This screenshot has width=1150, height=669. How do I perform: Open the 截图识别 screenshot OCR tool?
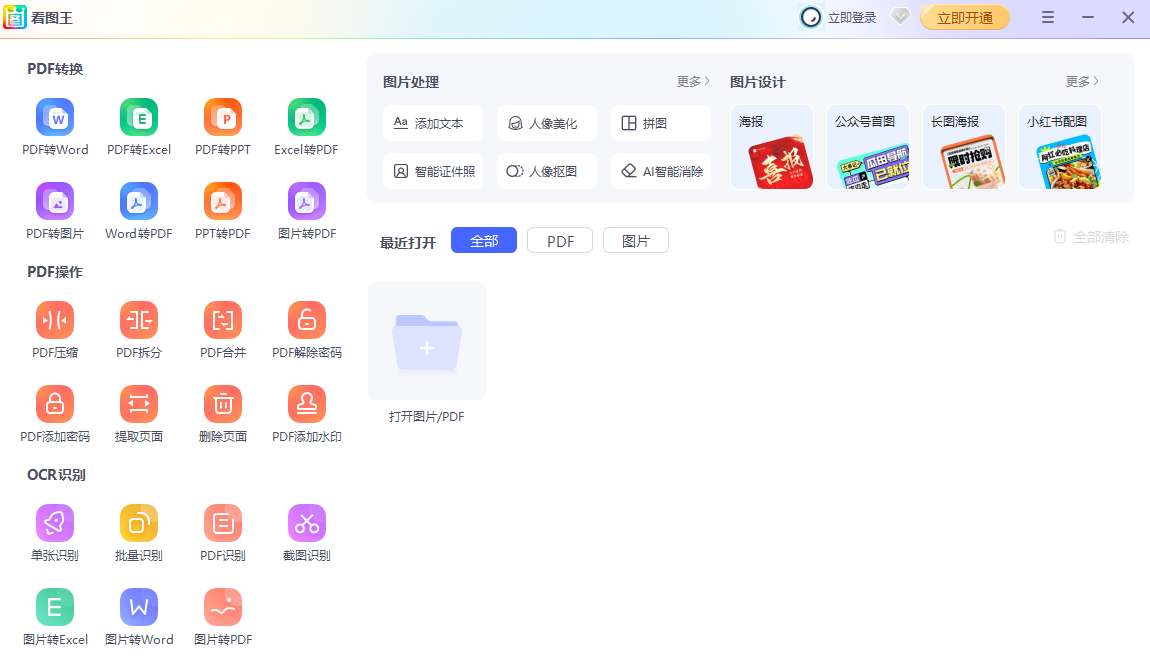306,530
